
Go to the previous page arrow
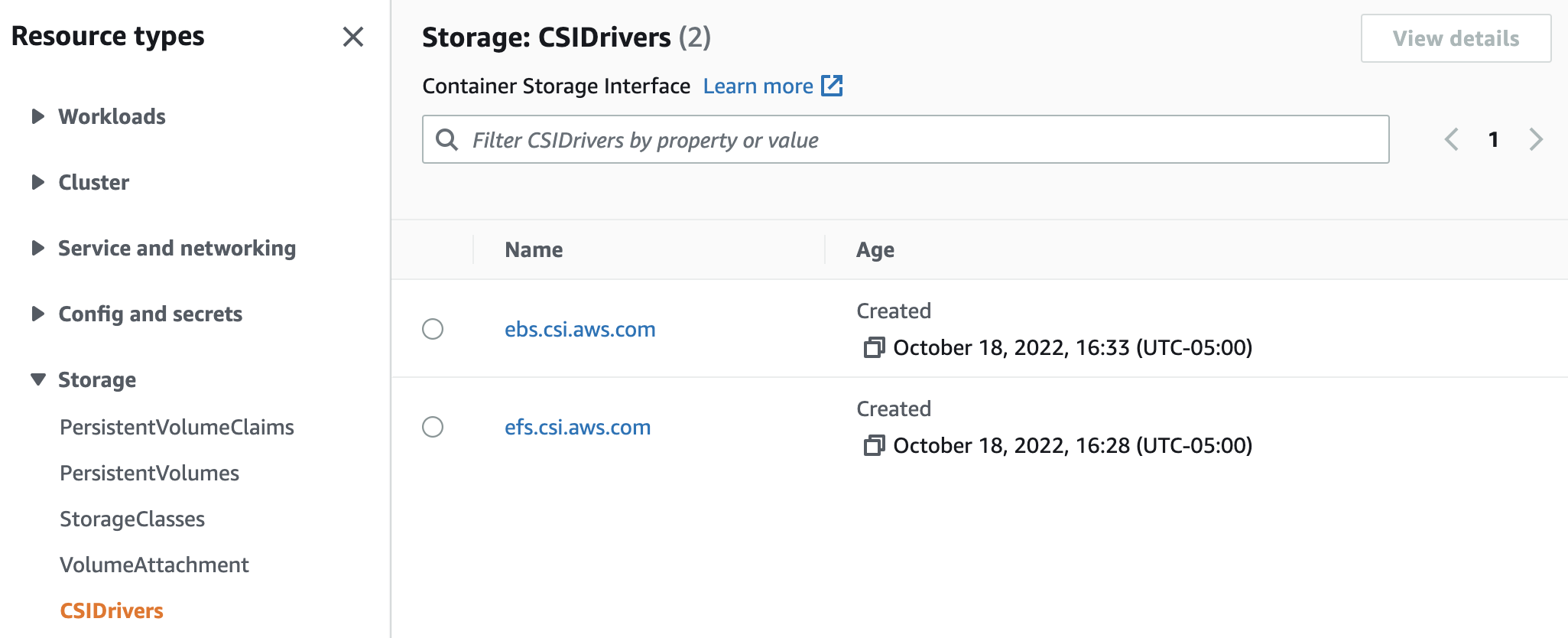tap(1451, 139)
